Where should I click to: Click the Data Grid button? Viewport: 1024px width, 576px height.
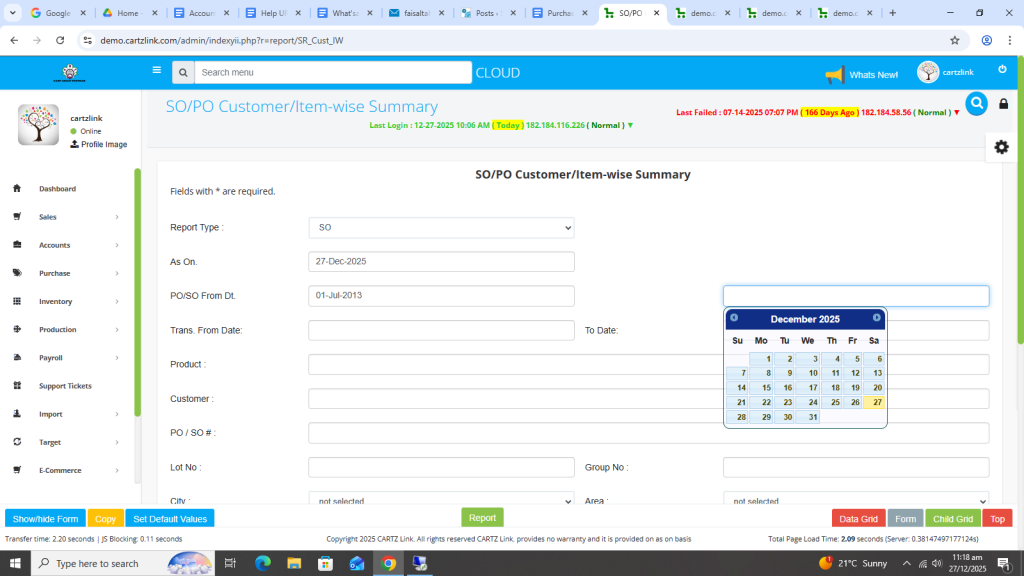(858, 519)
